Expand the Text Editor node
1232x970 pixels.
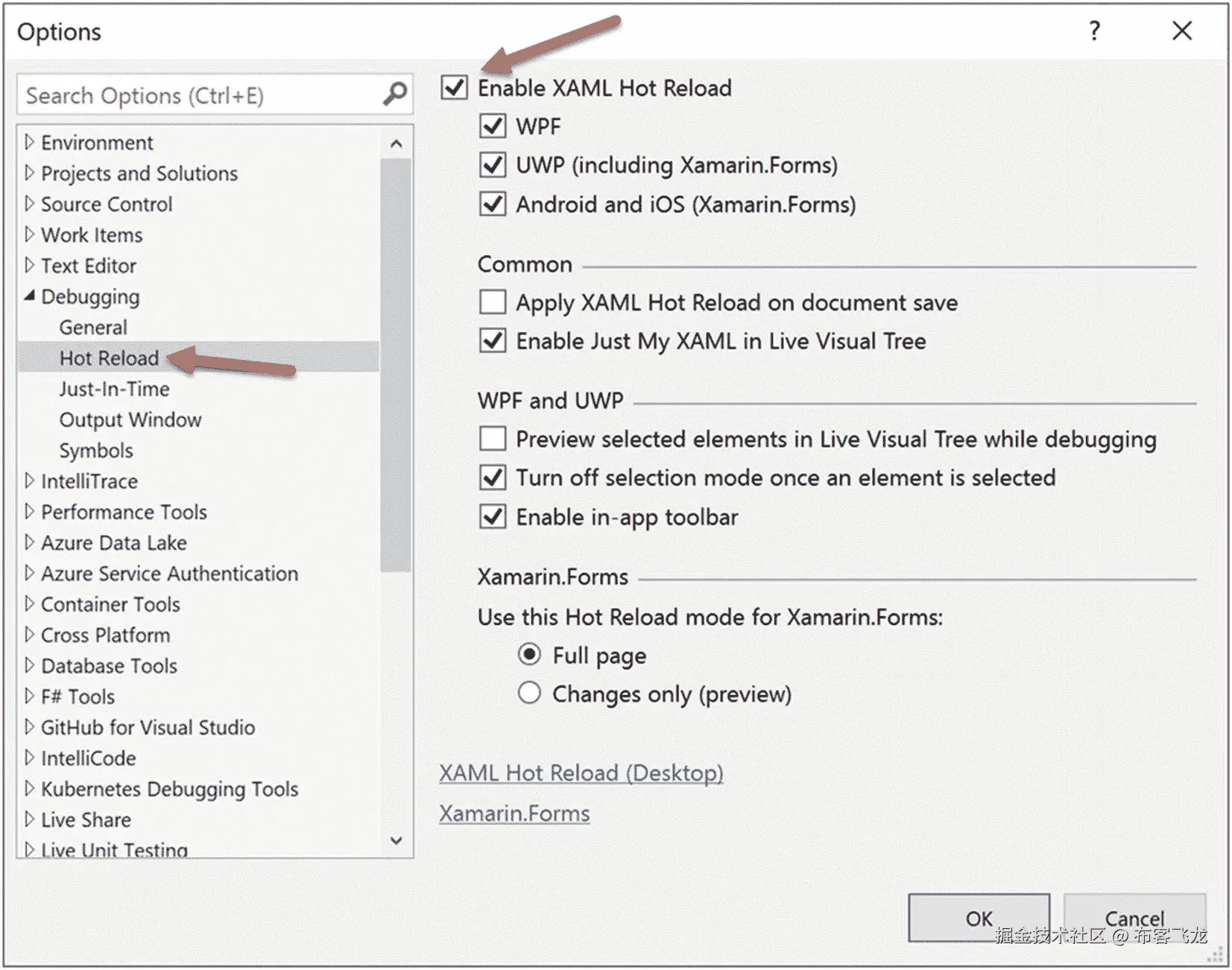(x=29, y=265)
